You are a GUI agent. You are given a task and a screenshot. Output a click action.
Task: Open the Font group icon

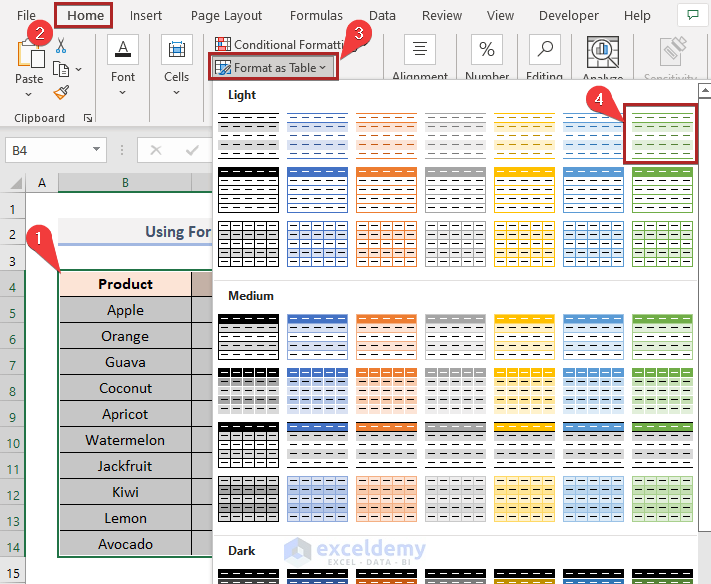tap(123, 51)
